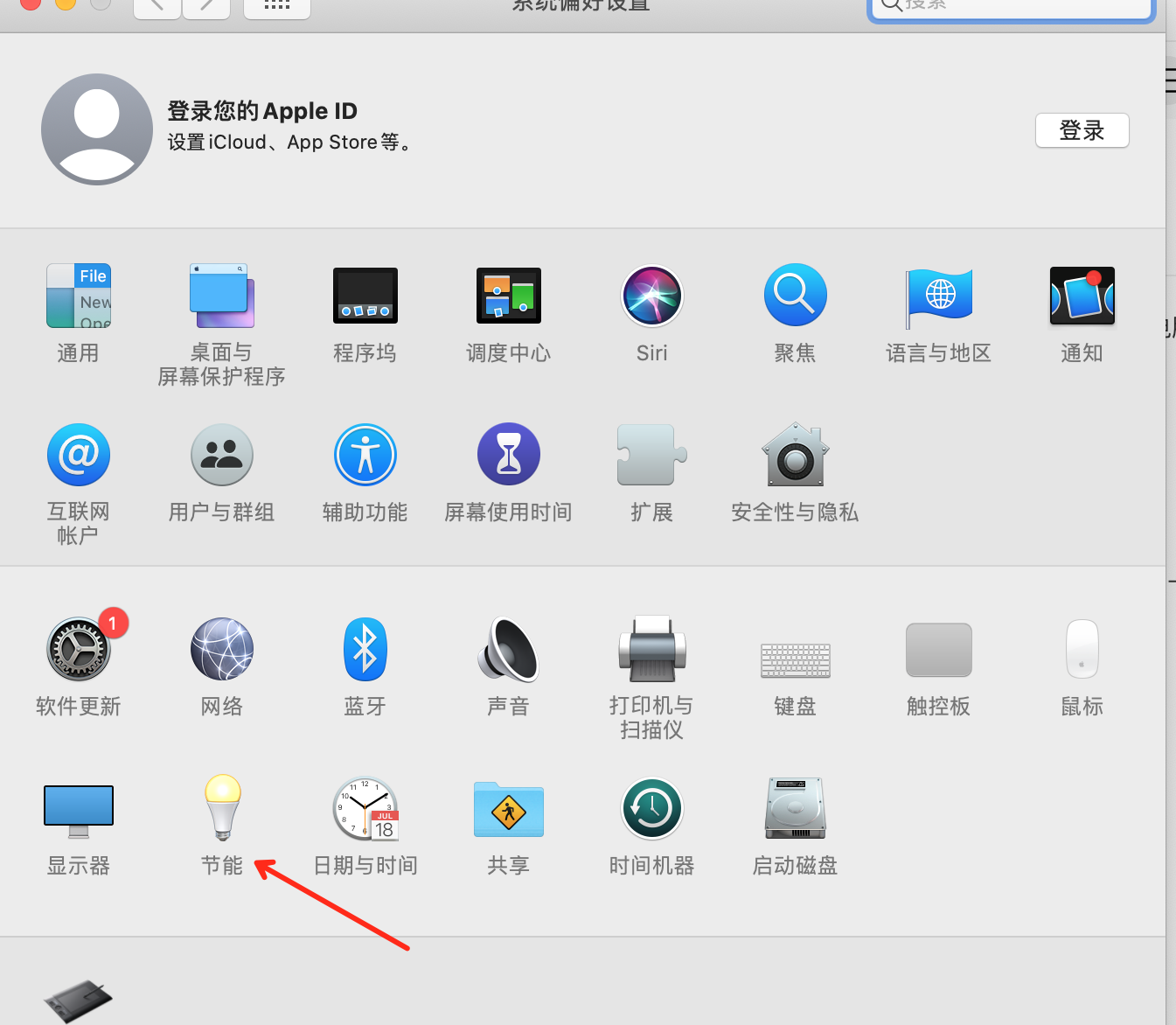Click the Apple ID user avatar

(97, 129)
